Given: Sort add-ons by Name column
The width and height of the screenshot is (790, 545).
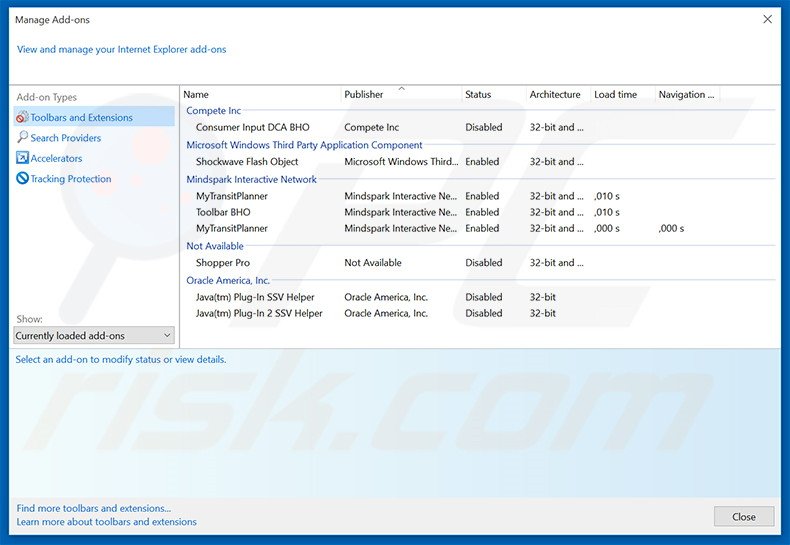Looking at the screenshot, I should [196, 95].
